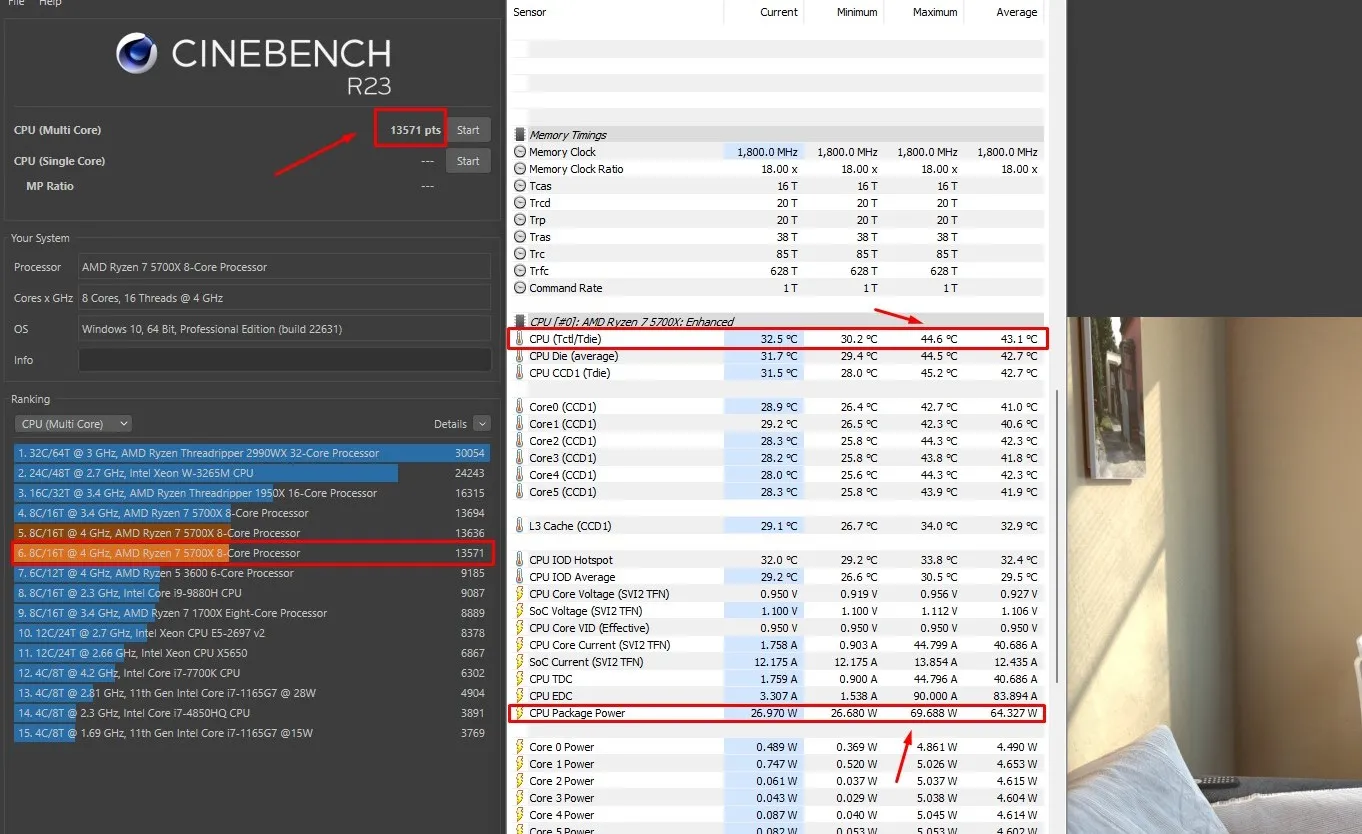Viewport: 1362px width, 834px height.
Task: Click the thermometer icon beside Core0 (CCD1)
Action: 519,407
